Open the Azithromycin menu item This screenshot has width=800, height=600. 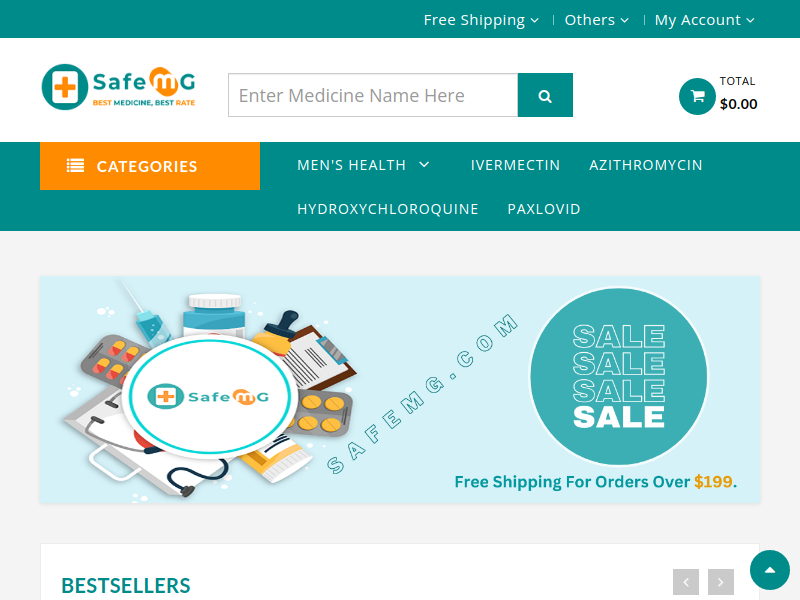pyautogui.click(x=646, y=165)
